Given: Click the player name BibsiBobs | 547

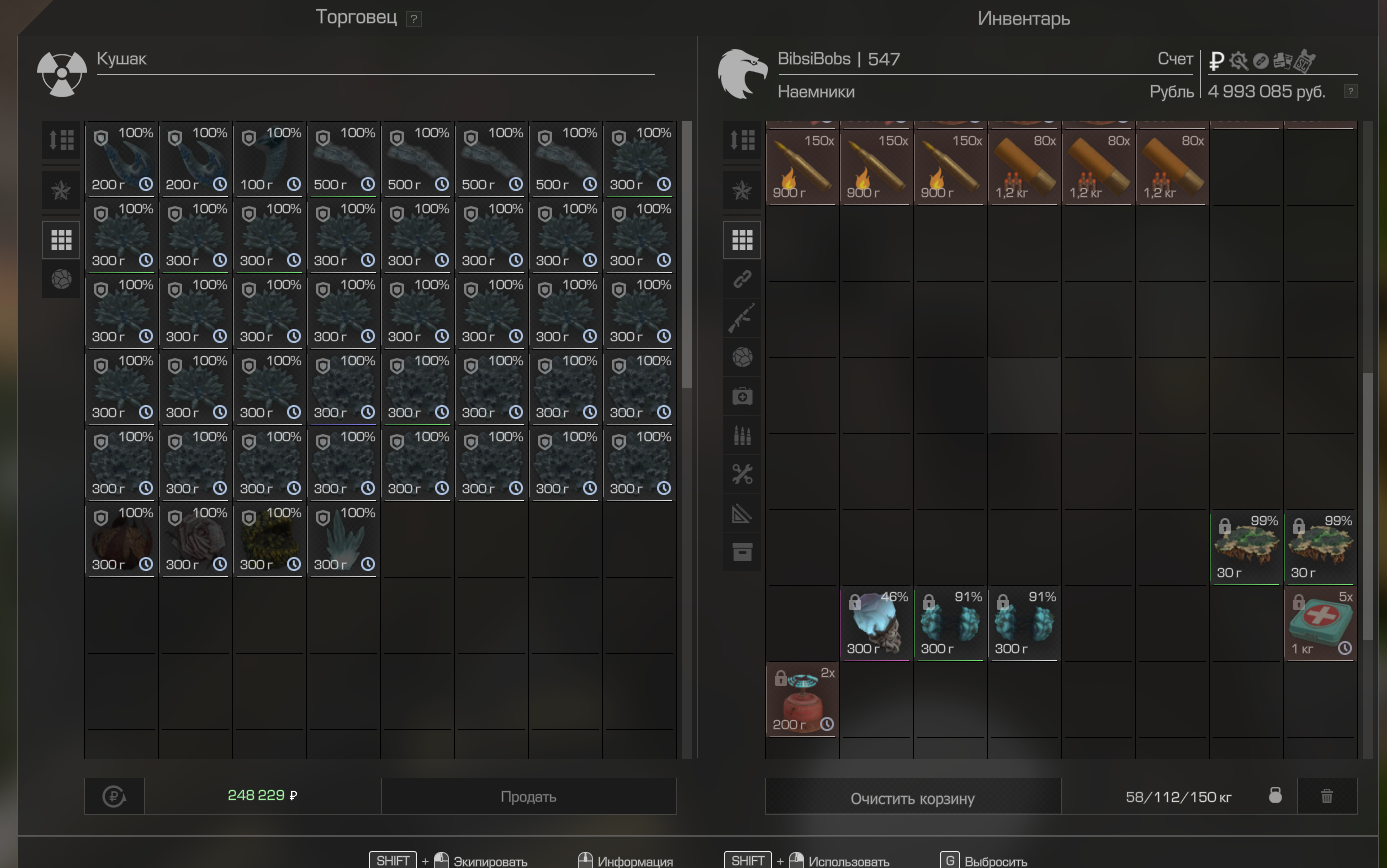Looking at the screenshot, I should coord(839,59).
